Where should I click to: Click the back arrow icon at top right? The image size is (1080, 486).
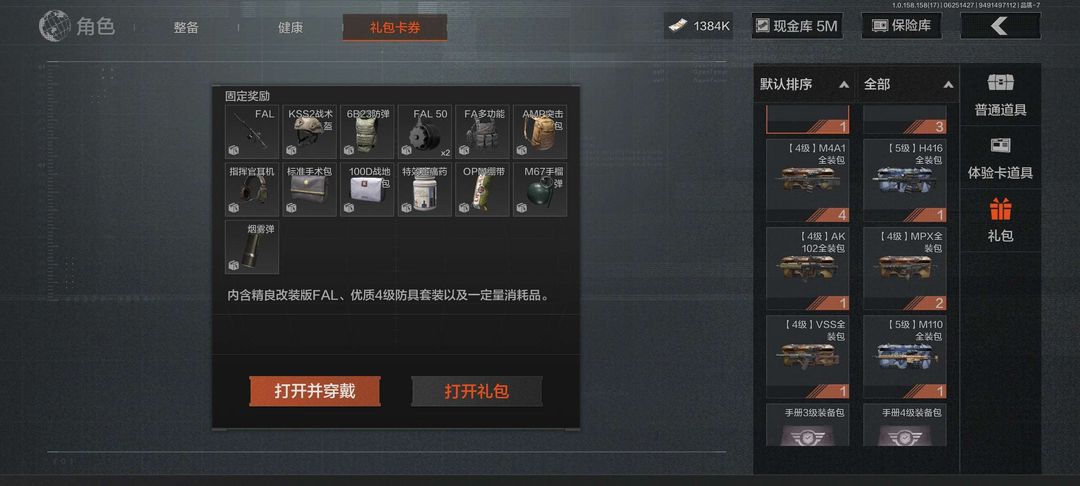(1000, 26)
